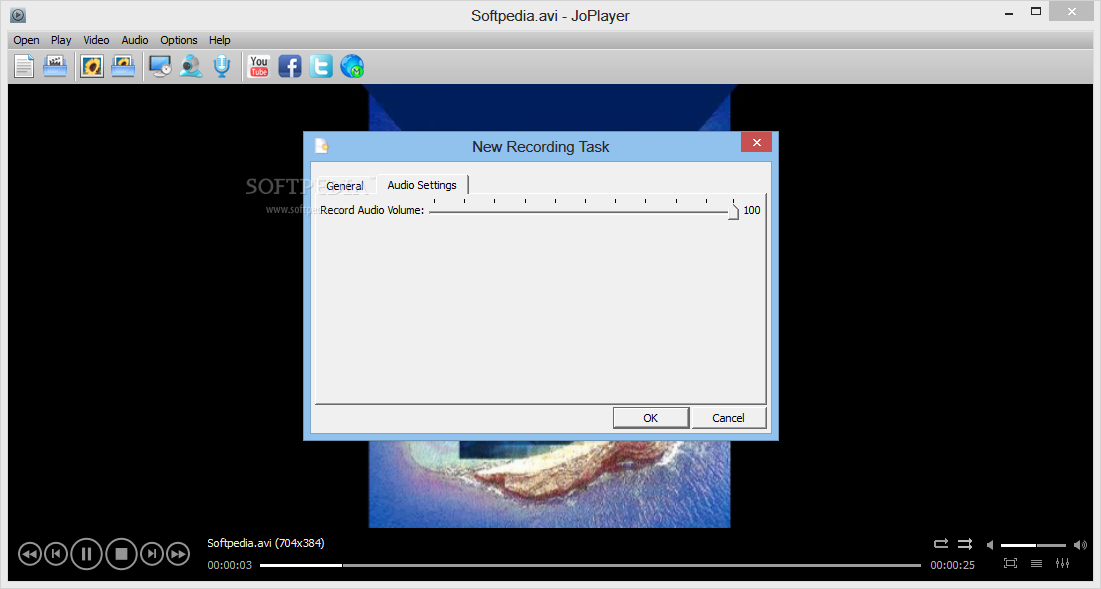Screen dimensions: 1101x589
Task: Click the rewind playback button
Action: (x=29, y=555)
